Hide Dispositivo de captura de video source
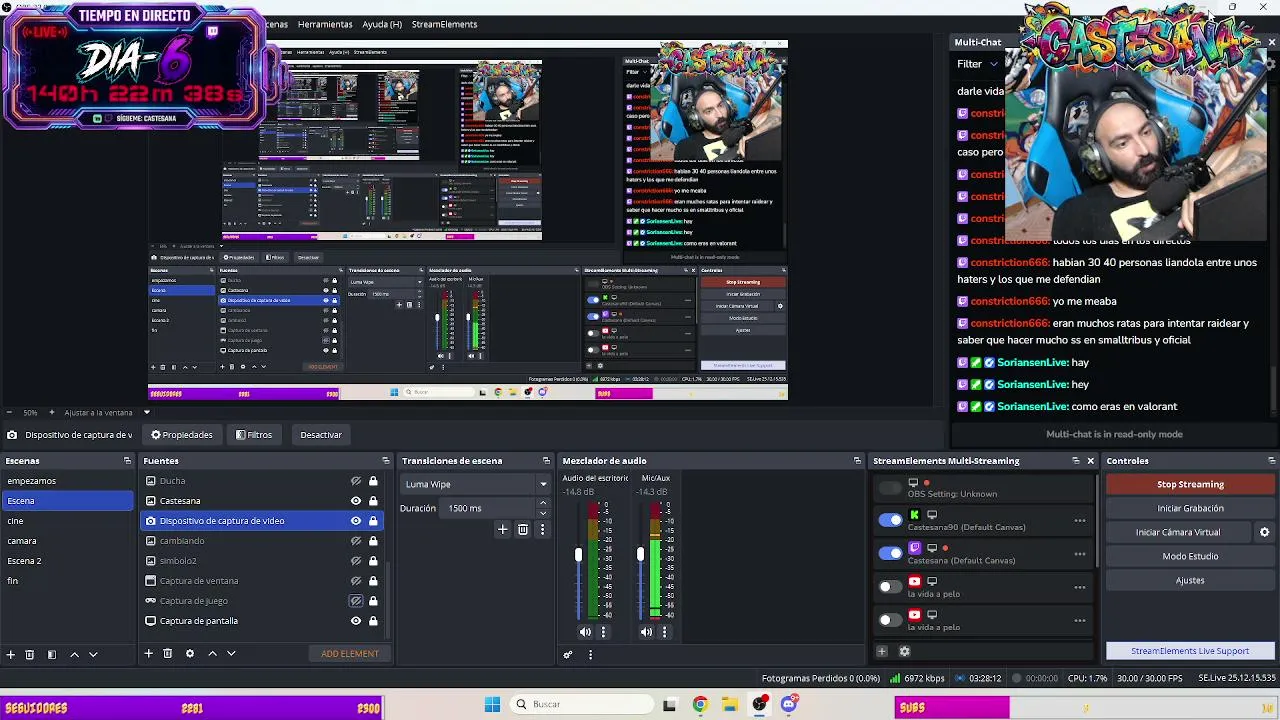 click(x=356, y=521)
